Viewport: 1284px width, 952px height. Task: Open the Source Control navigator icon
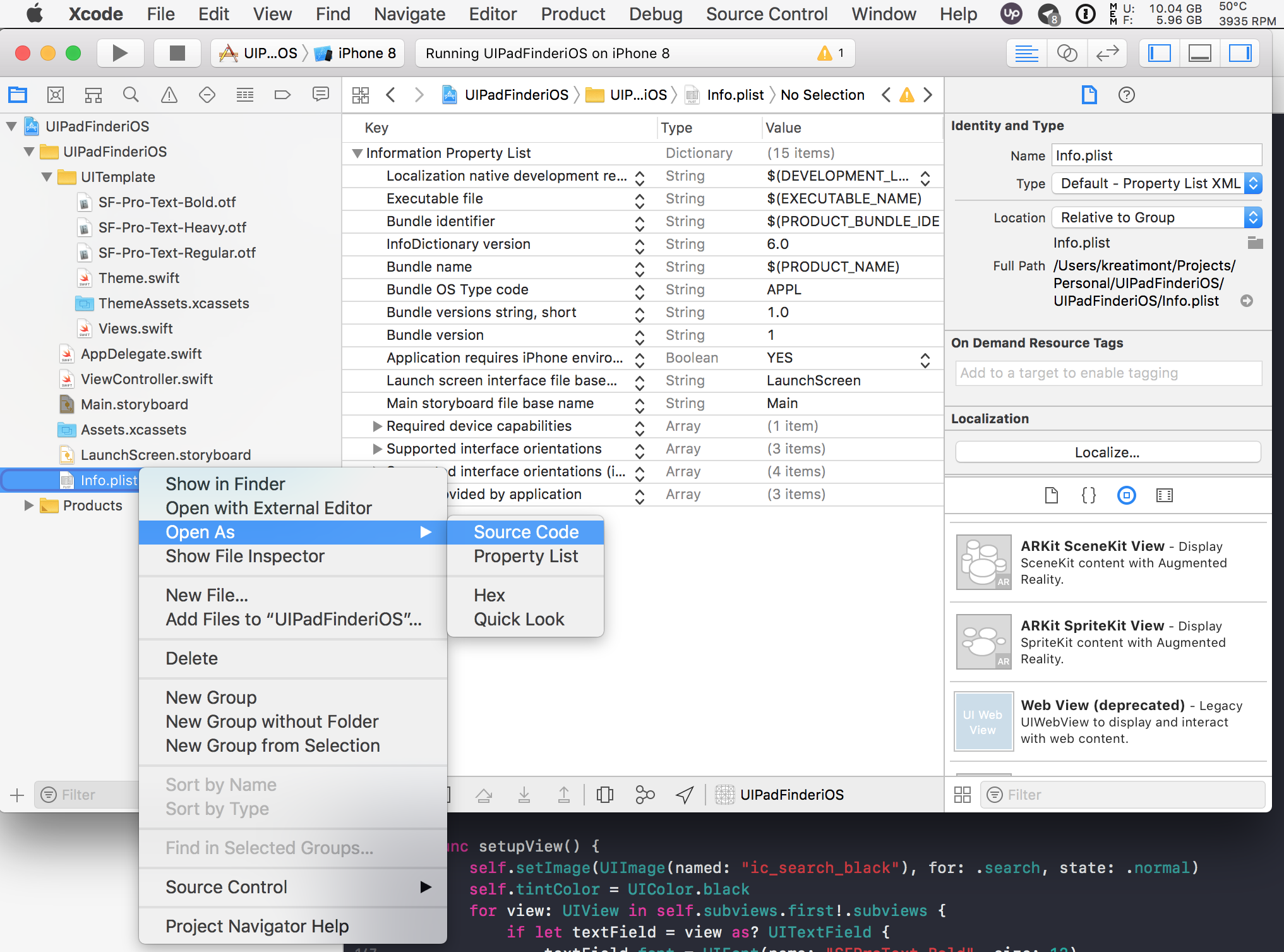56,95
